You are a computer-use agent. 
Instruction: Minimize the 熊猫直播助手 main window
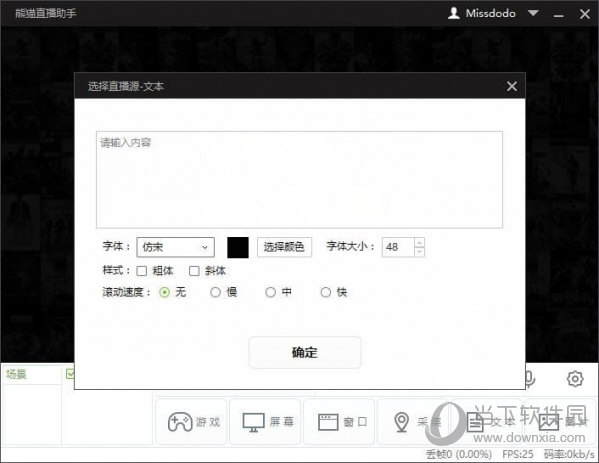point(559,15)
